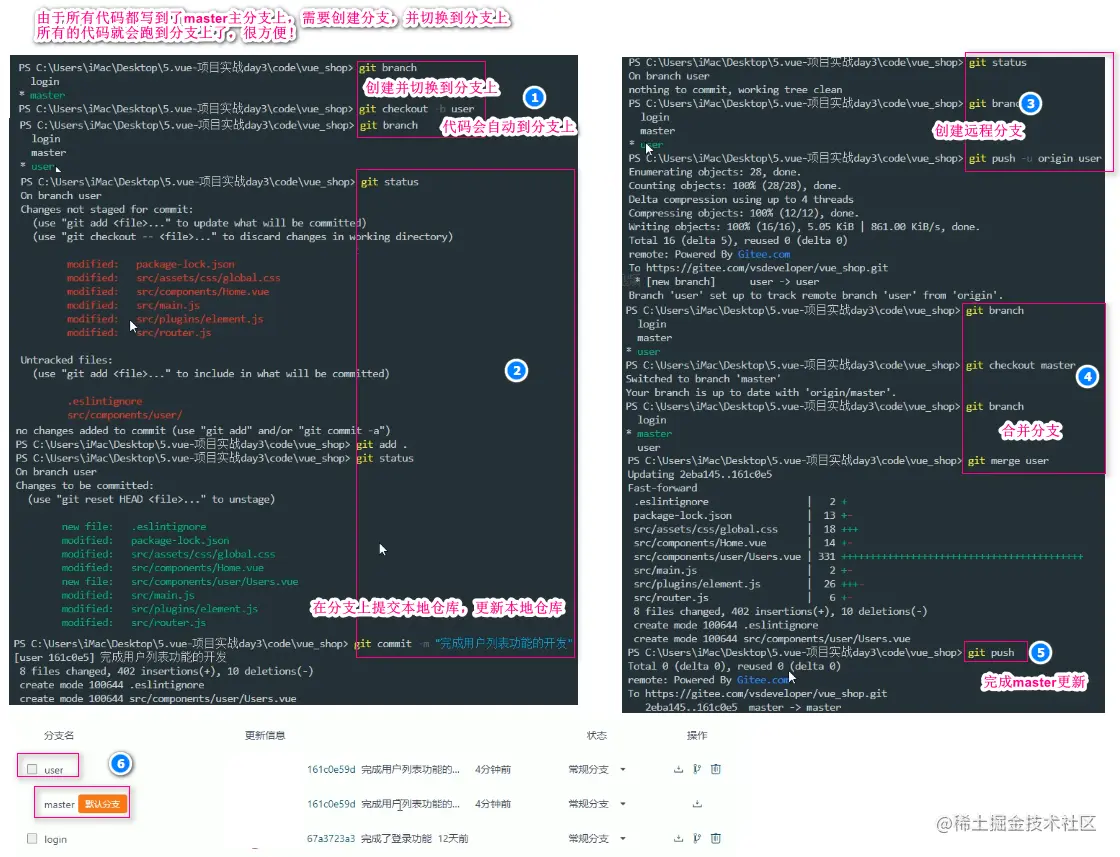Click the red untracked 'src/components/user/' entry
The height and width of the screenshot is (857, 1120).
pyautogui.click(x=125, y=415)
